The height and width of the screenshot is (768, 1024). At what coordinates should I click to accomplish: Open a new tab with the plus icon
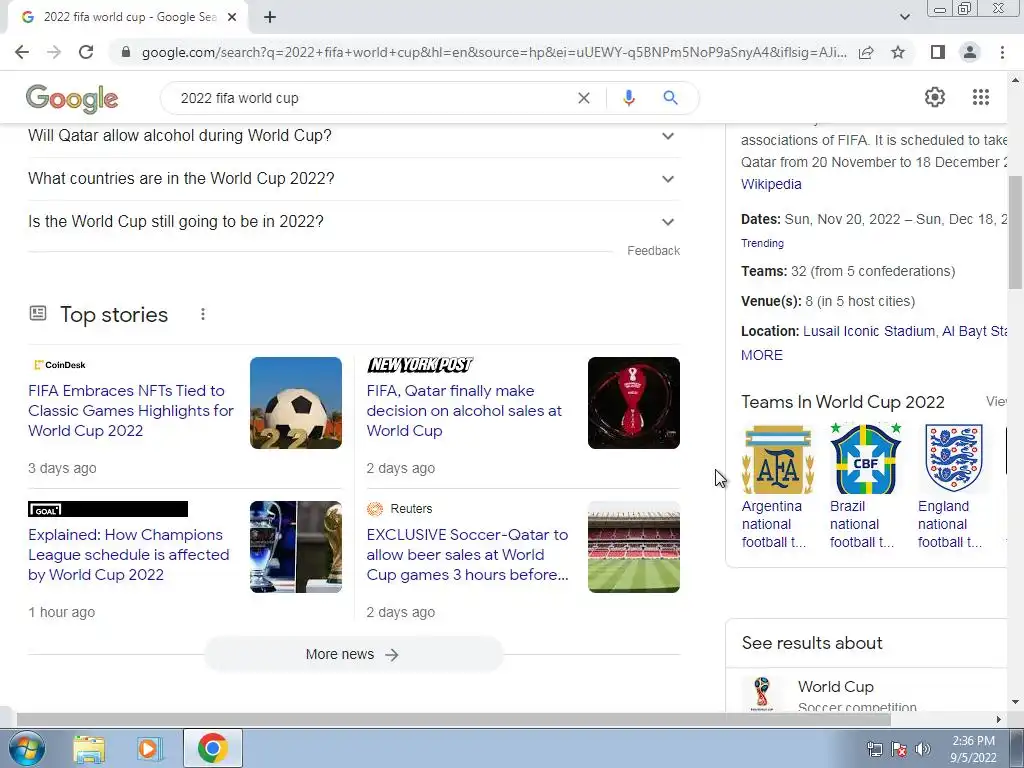coord(270,18)
